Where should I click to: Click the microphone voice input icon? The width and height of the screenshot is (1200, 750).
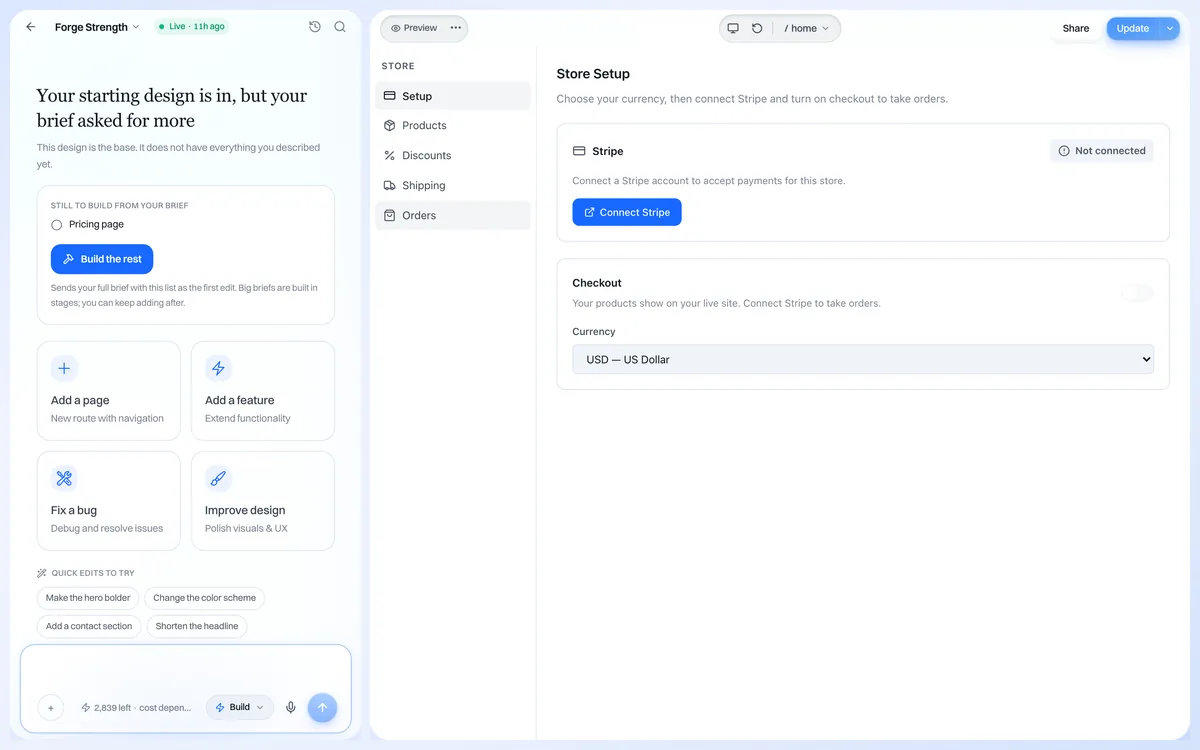291,707
